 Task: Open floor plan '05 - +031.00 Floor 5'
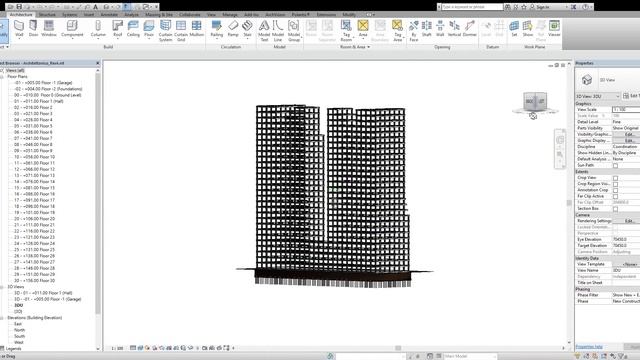click(x=33, y=126)
